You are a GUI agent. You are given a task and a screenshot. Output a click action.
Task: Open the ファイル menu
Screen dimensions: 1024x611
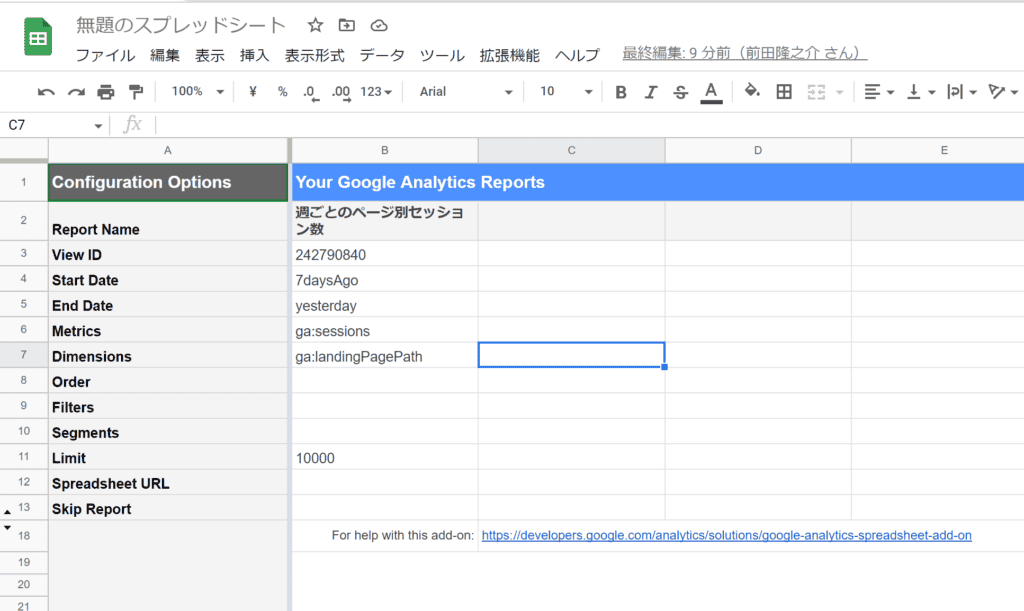pyautogui.click(x=106, y=55)
